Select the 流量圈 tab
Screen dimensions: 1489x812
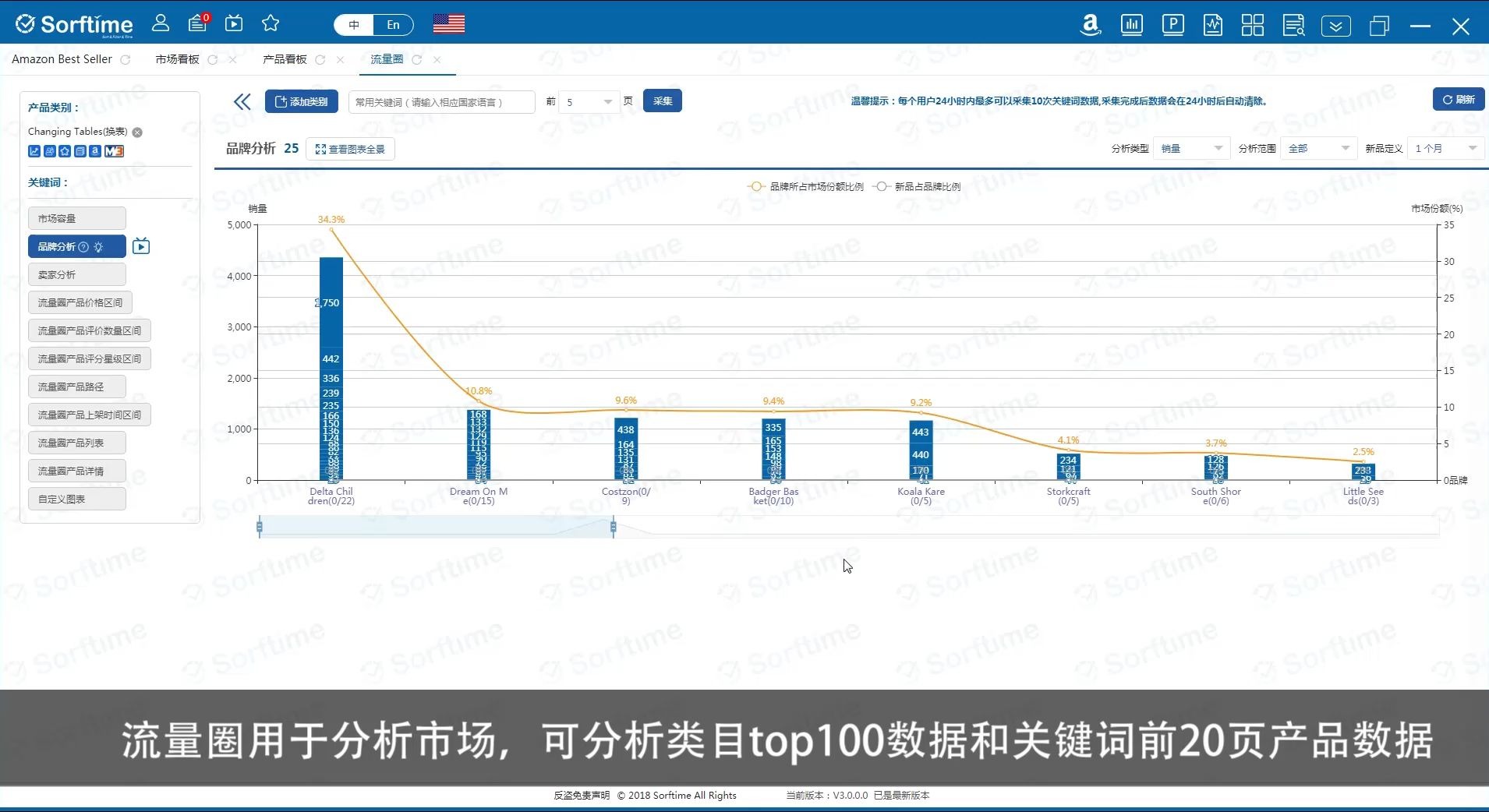point(387,59)
